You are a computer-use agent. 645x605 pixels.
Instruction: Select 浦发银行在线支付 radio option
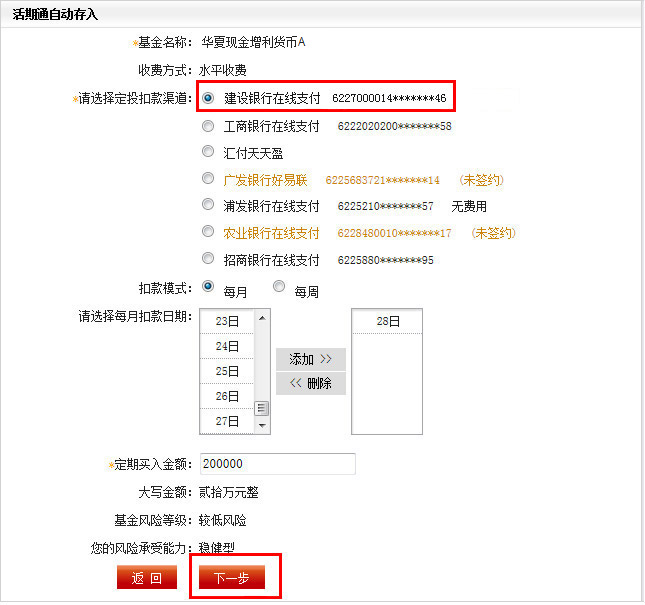208,204
